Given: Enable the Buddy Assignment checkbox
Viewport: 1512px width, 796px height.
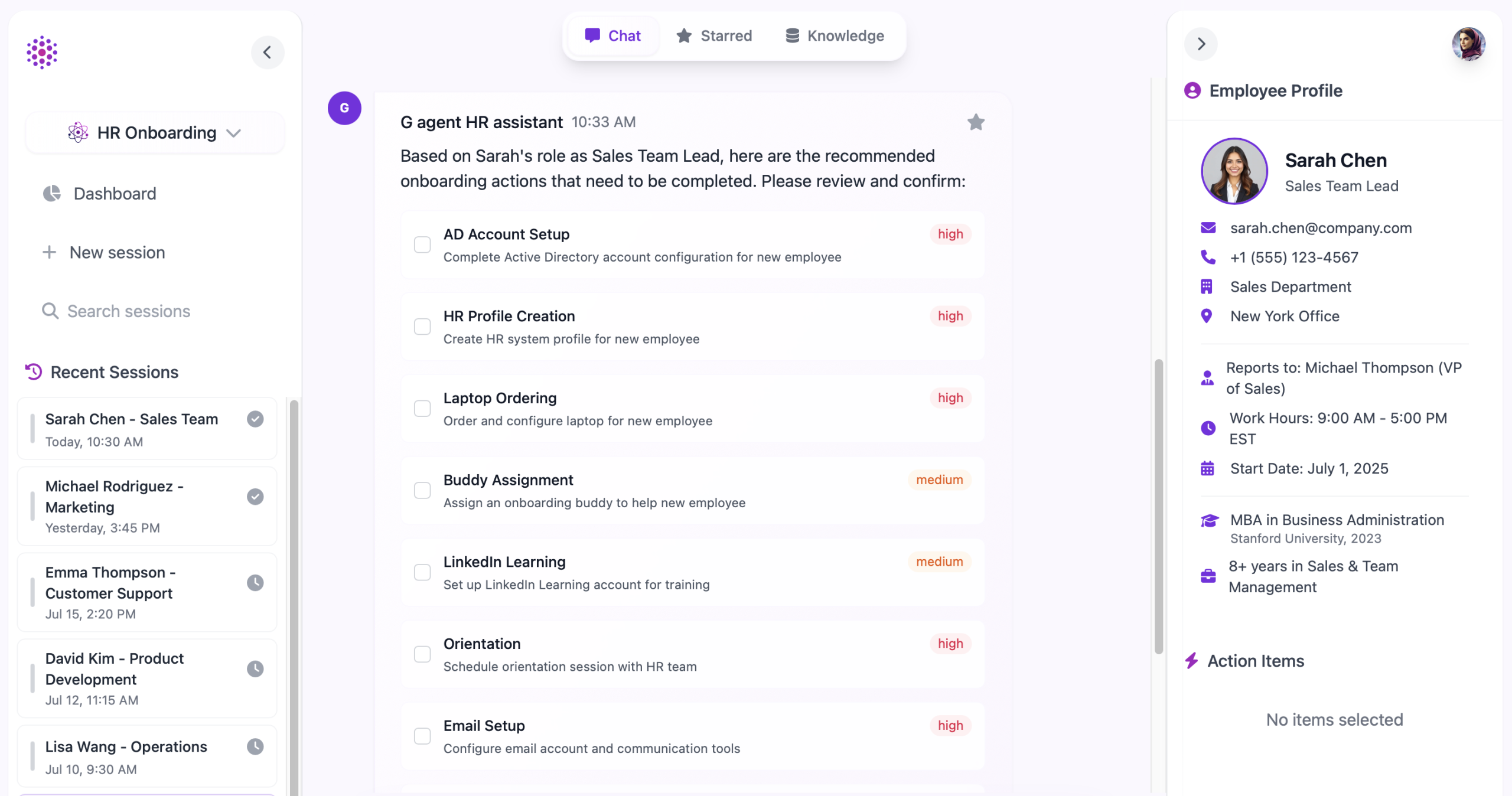Looking at the screenshot, I should pos(422,490).
